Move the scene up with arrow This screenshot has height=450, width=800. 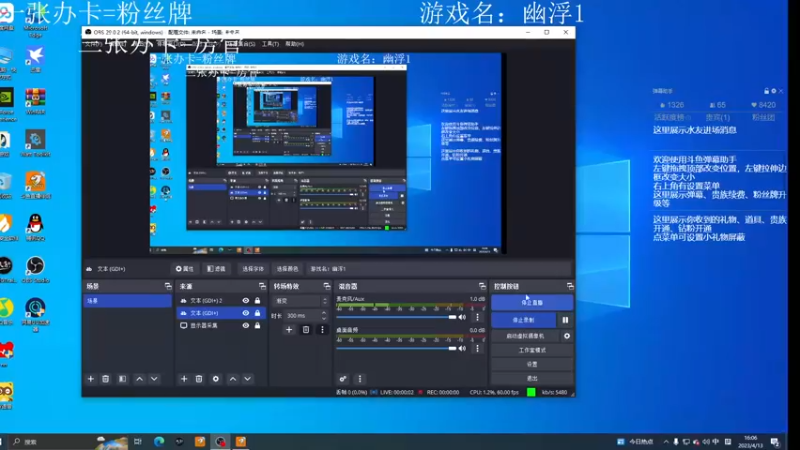coord(139,379)
